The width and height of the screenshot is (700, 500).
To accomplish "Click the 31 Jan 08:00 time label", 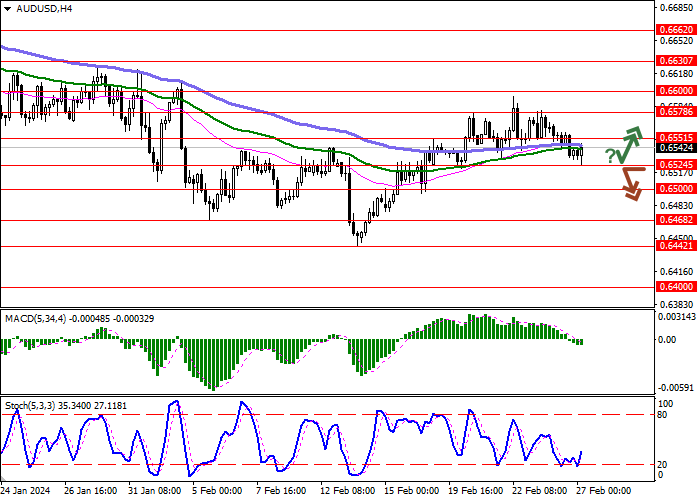I will tap(154, 491).
